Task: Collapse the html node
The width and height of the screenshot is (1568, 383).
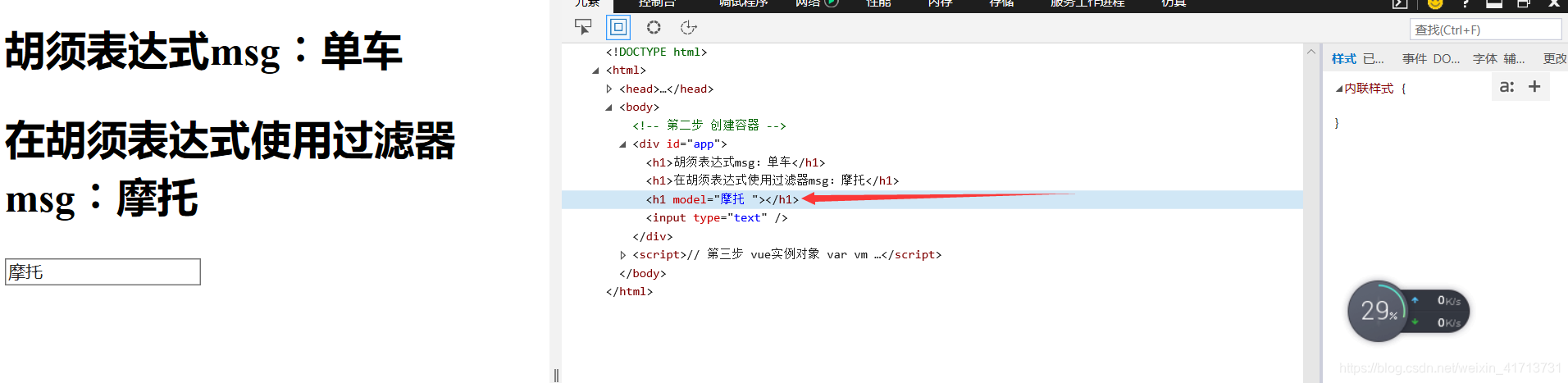Action: coord(595,71)
